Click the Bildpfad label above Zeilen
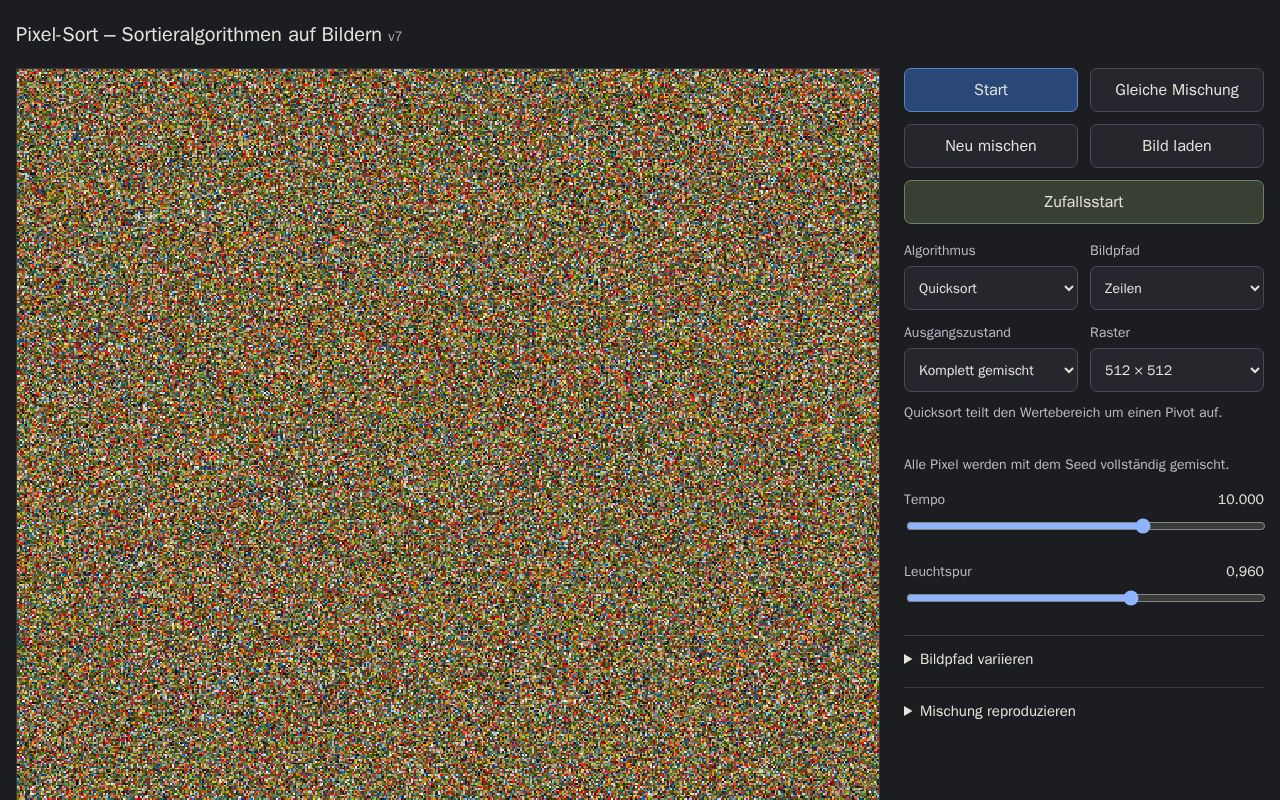Screen dimensions: 1280x800 point(1115,250)
